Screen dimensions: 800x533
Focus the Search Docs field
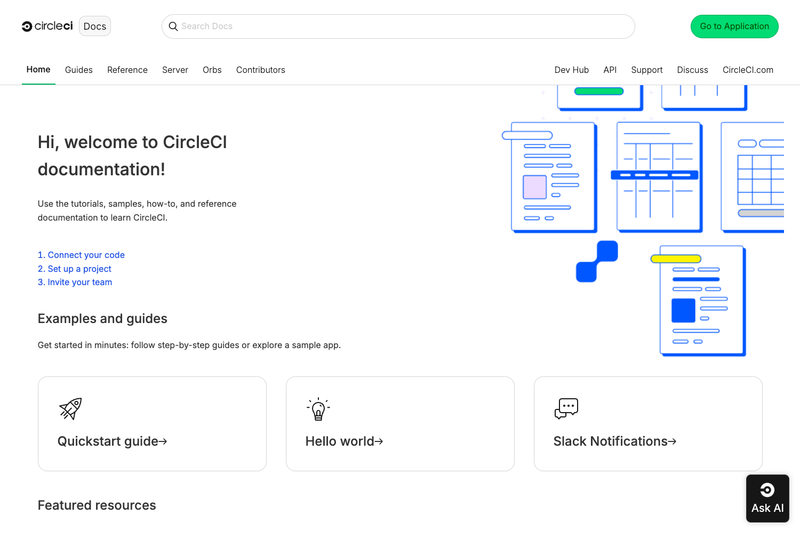(398, 26)
